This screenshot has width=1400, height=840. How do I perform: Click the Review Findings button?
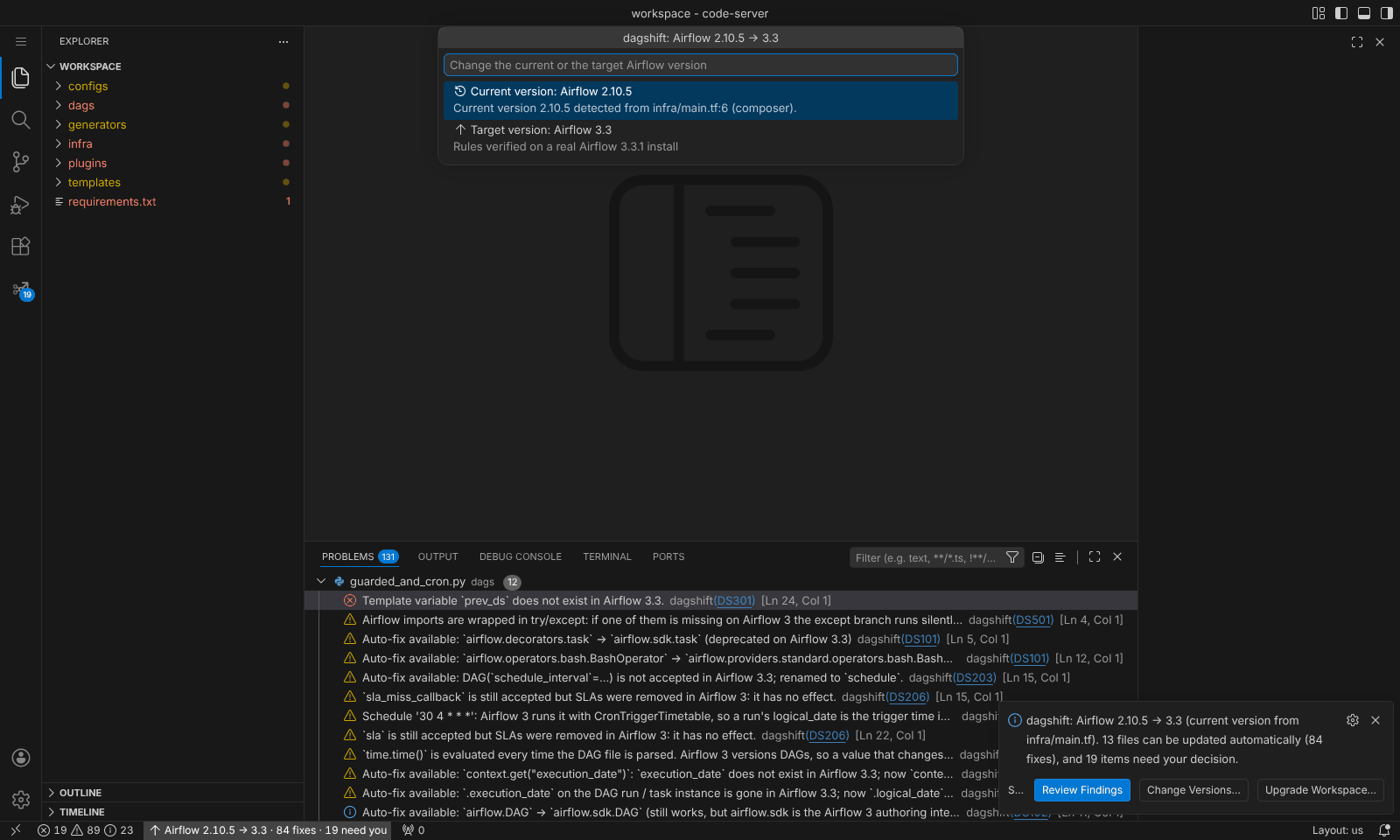1082,790
